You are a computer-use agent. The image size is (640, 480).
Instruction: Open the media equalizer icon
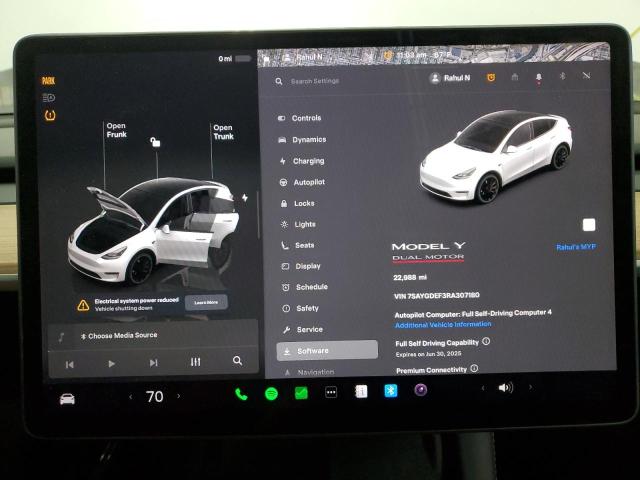[x=196, y=362]
